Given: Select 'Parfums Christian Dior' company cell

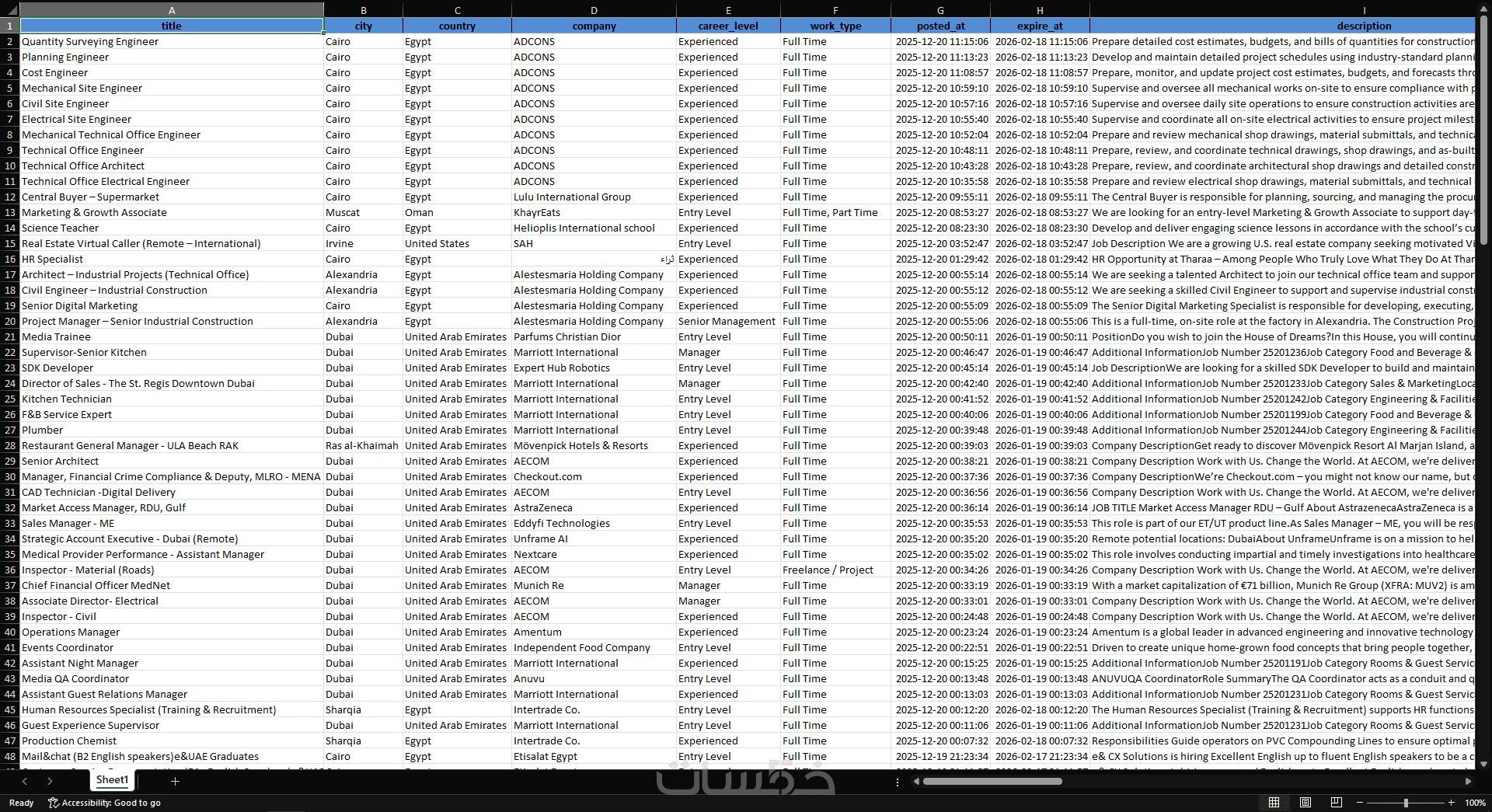Looking at the screenshot, I should tap(594, 336).
